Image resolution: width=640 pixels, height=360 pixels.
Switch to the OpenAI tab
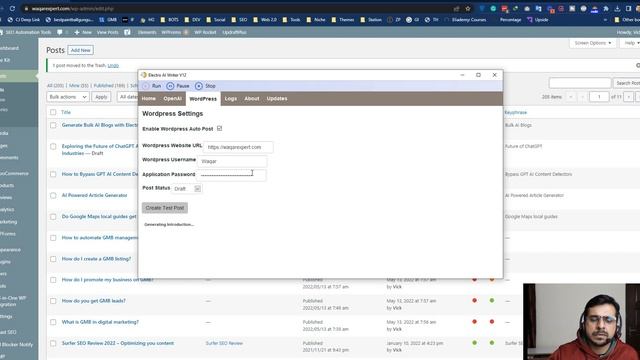point(172,98)
